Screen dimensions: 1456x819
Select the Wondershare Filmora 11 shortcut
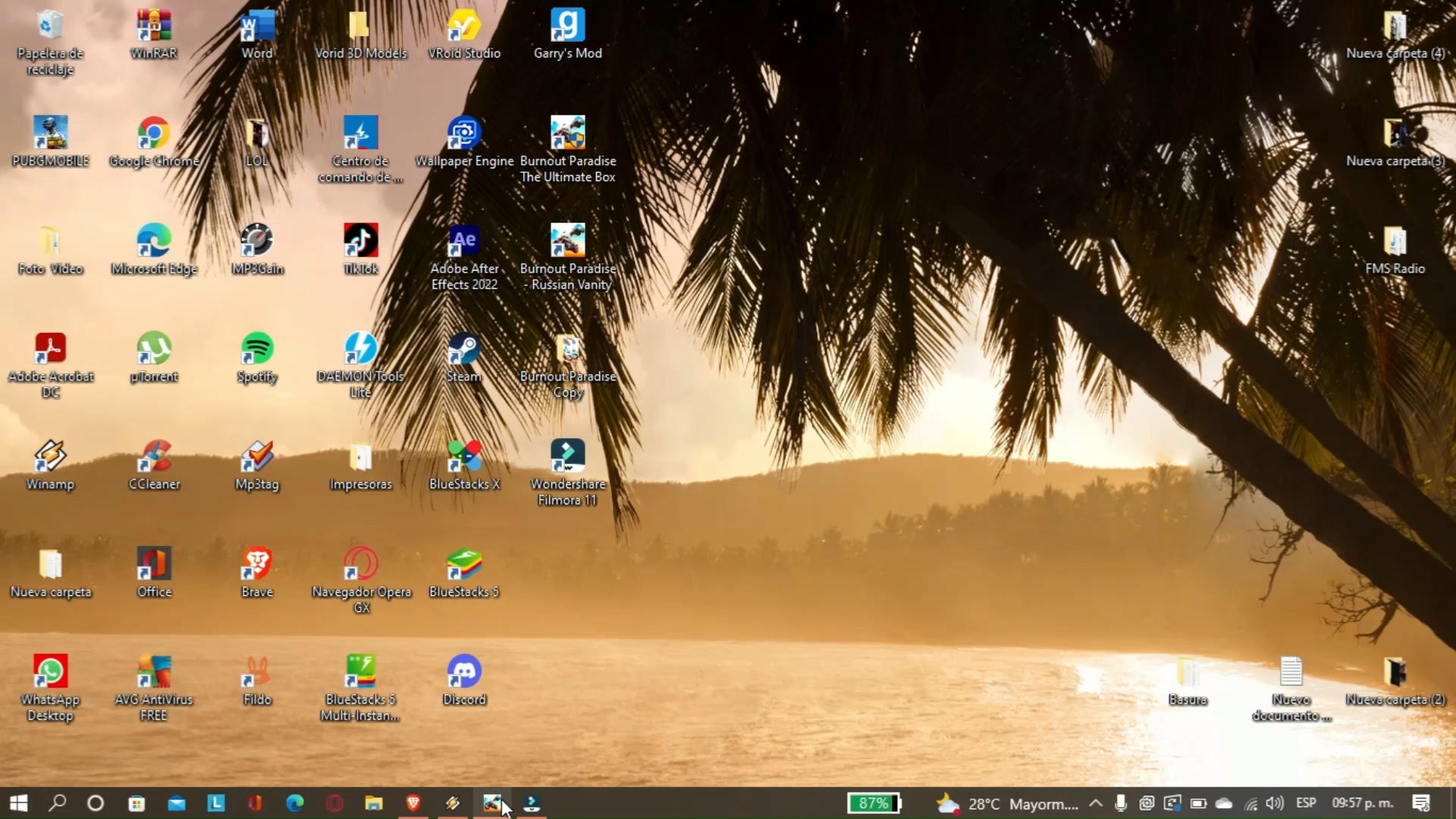click(568, 473)
